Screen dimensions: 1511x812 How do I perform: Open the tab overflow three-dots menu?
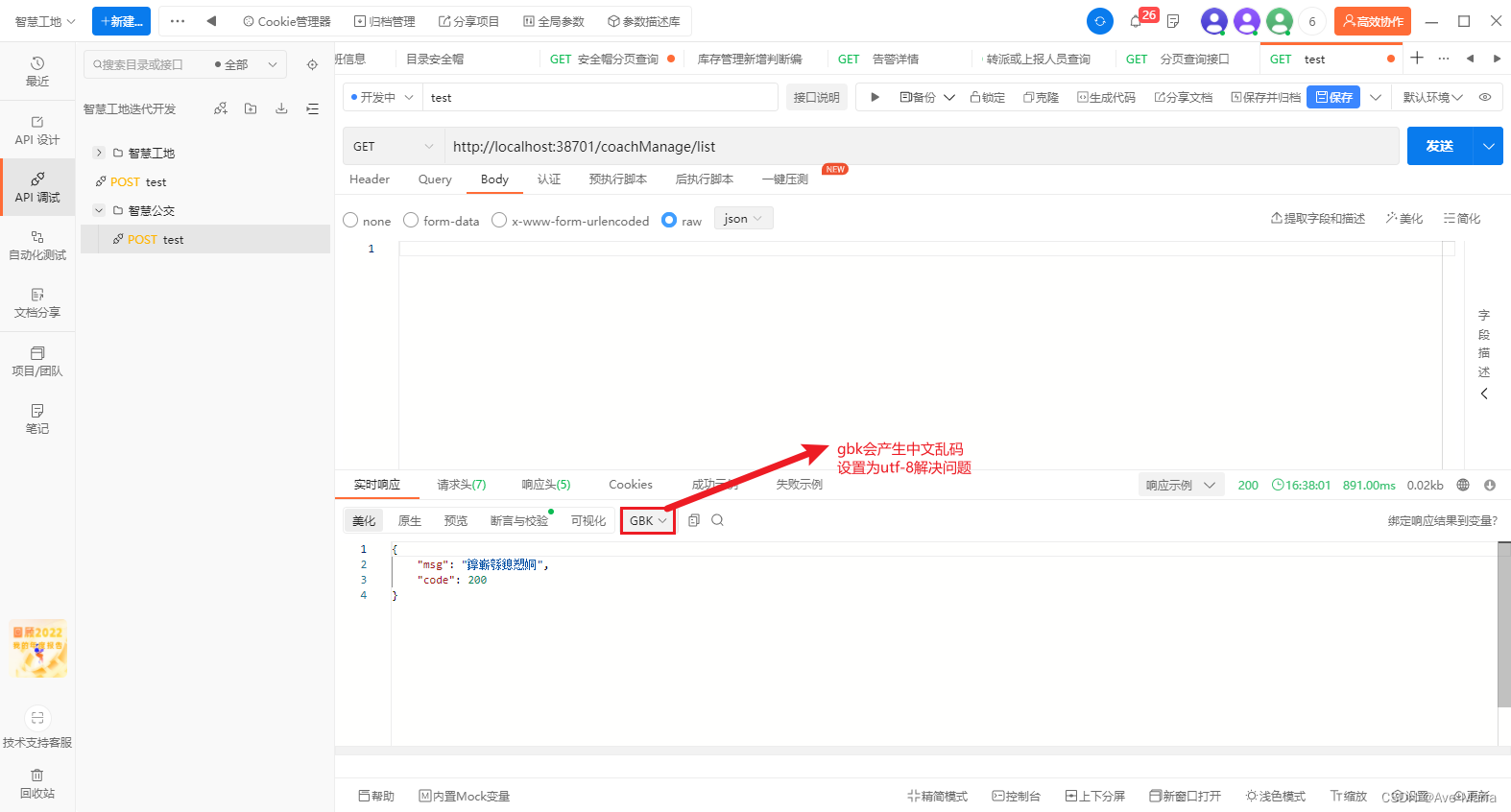click(x=1444, y=59)
